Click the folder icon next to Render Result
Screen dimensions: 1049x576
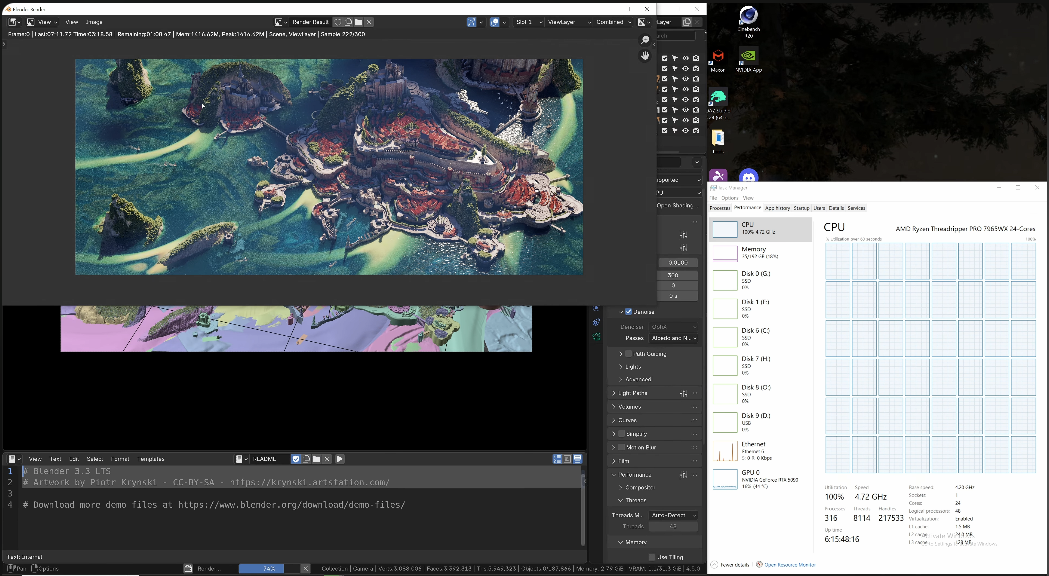point(359,22)
